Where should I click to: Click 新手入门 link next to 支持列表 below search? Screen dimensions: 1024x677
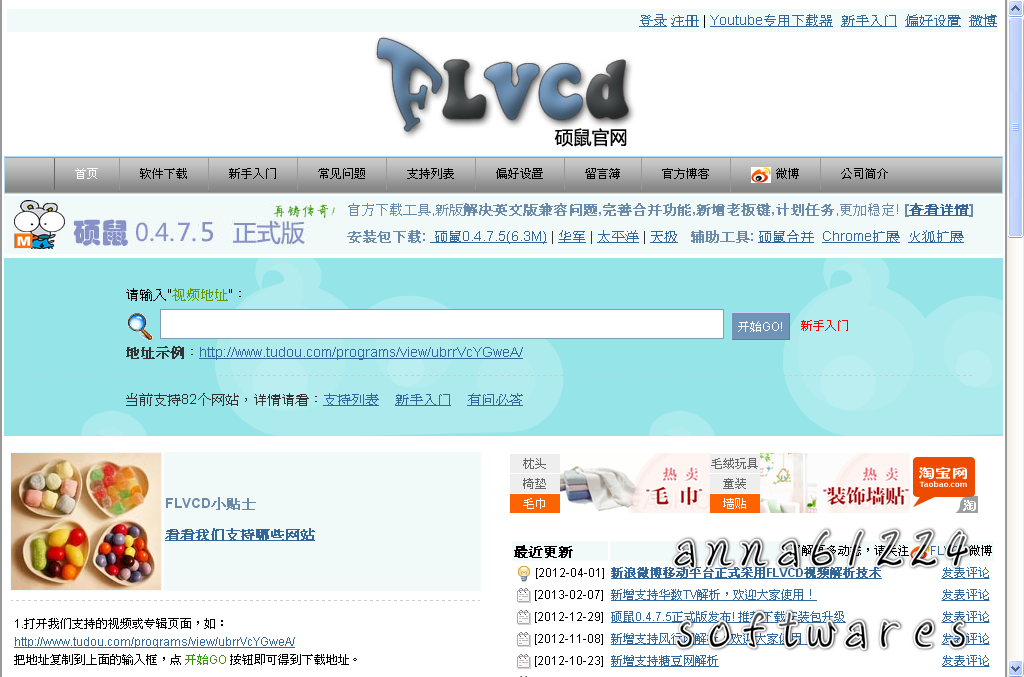pyautogui.click(x=423, y=400)
